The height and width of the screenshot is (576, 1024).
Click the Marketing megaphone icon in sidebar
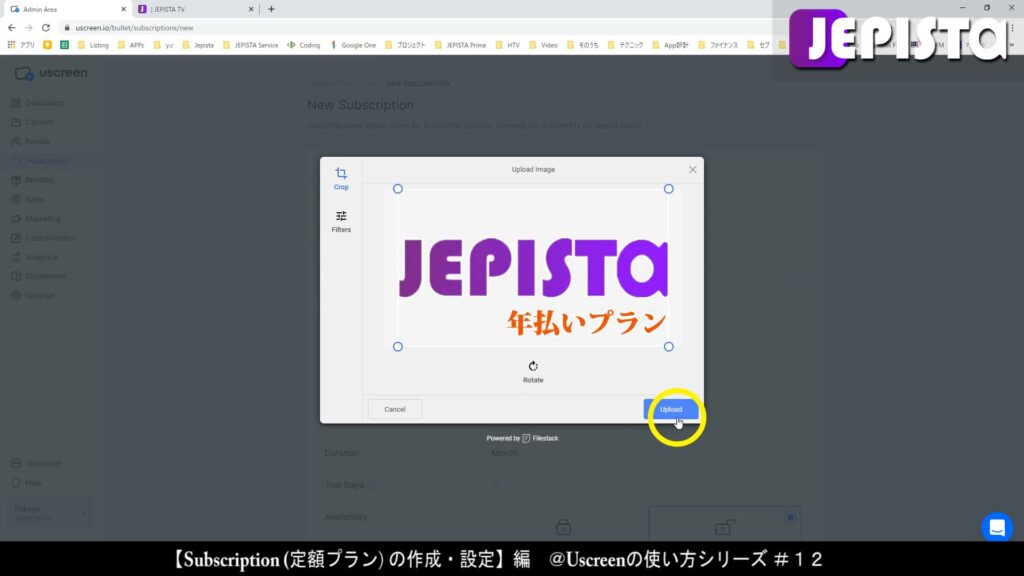(16, 219)
